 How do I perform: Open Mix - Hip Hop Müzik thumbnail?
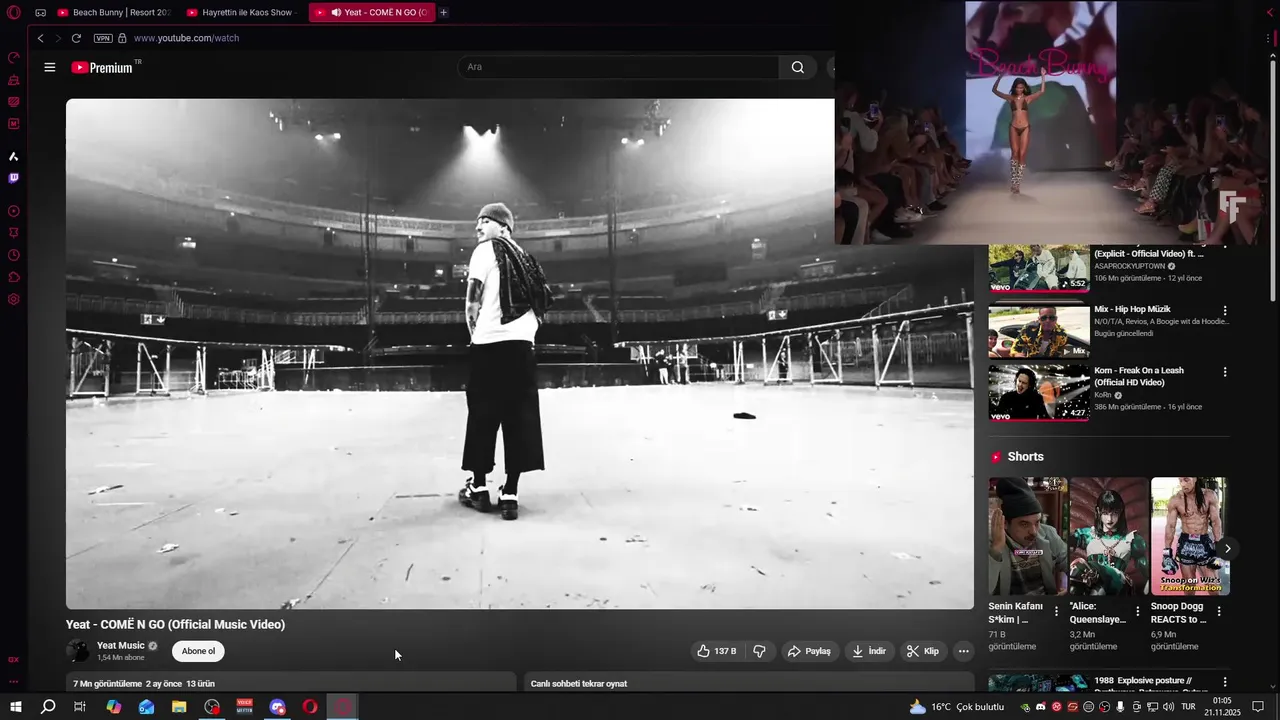(x=1039, y=332)
